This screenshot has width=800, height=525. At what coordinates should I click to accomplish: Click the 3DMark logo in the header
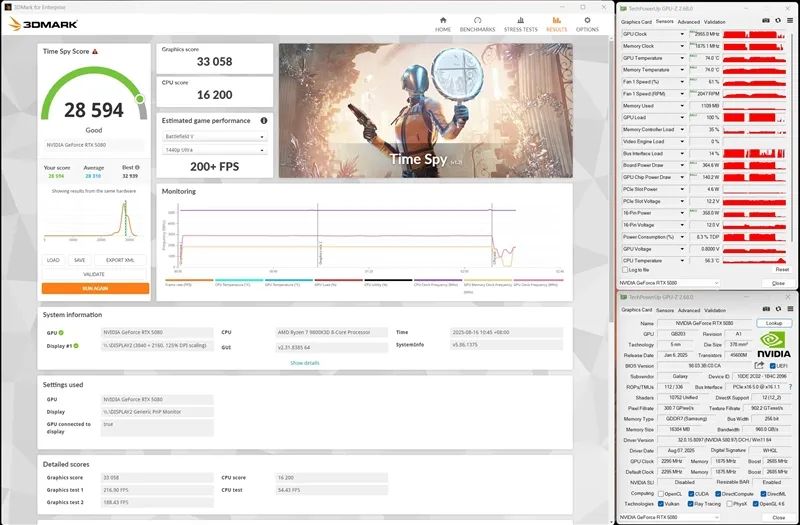pos(43,23)
